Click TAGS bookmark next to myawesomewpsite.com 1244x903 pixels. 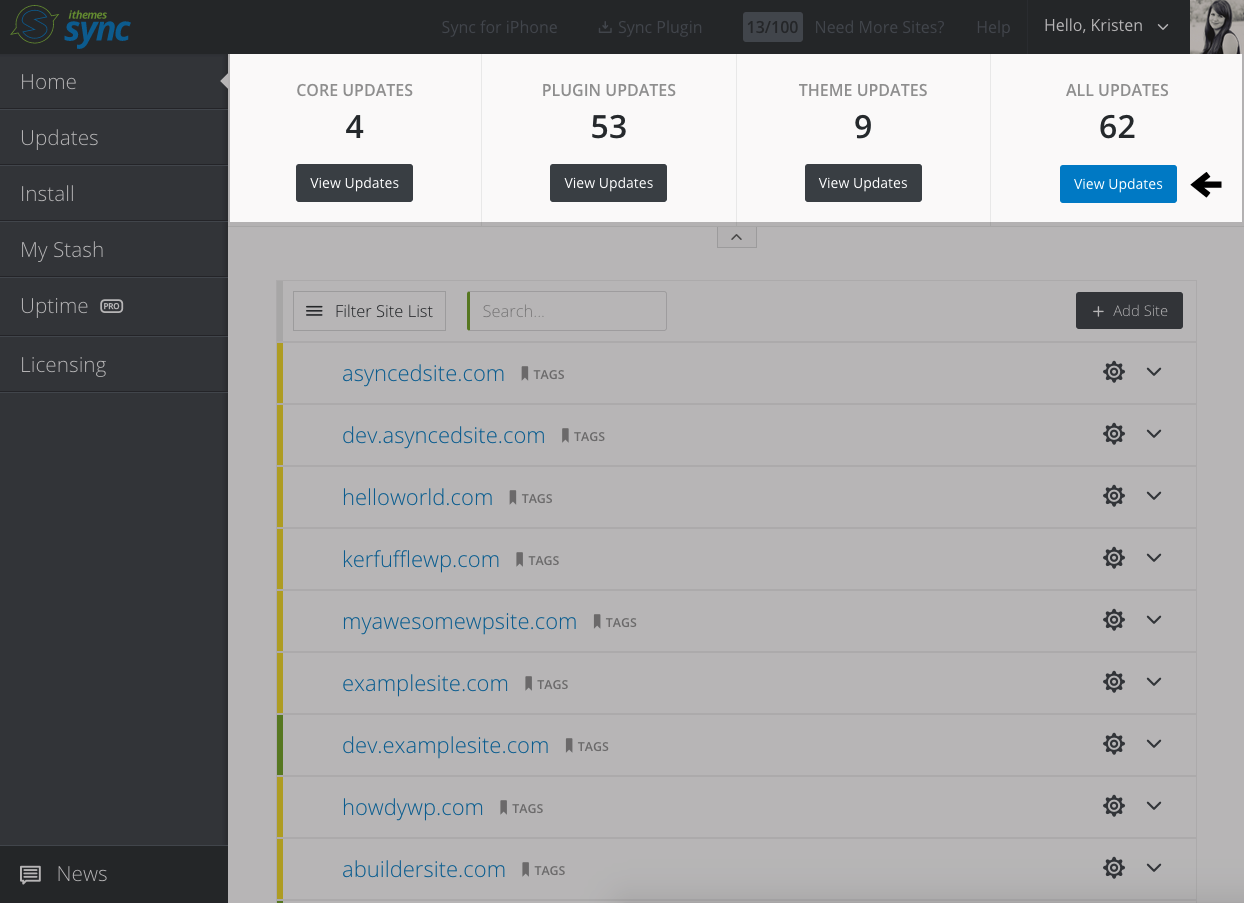[615, 622]
